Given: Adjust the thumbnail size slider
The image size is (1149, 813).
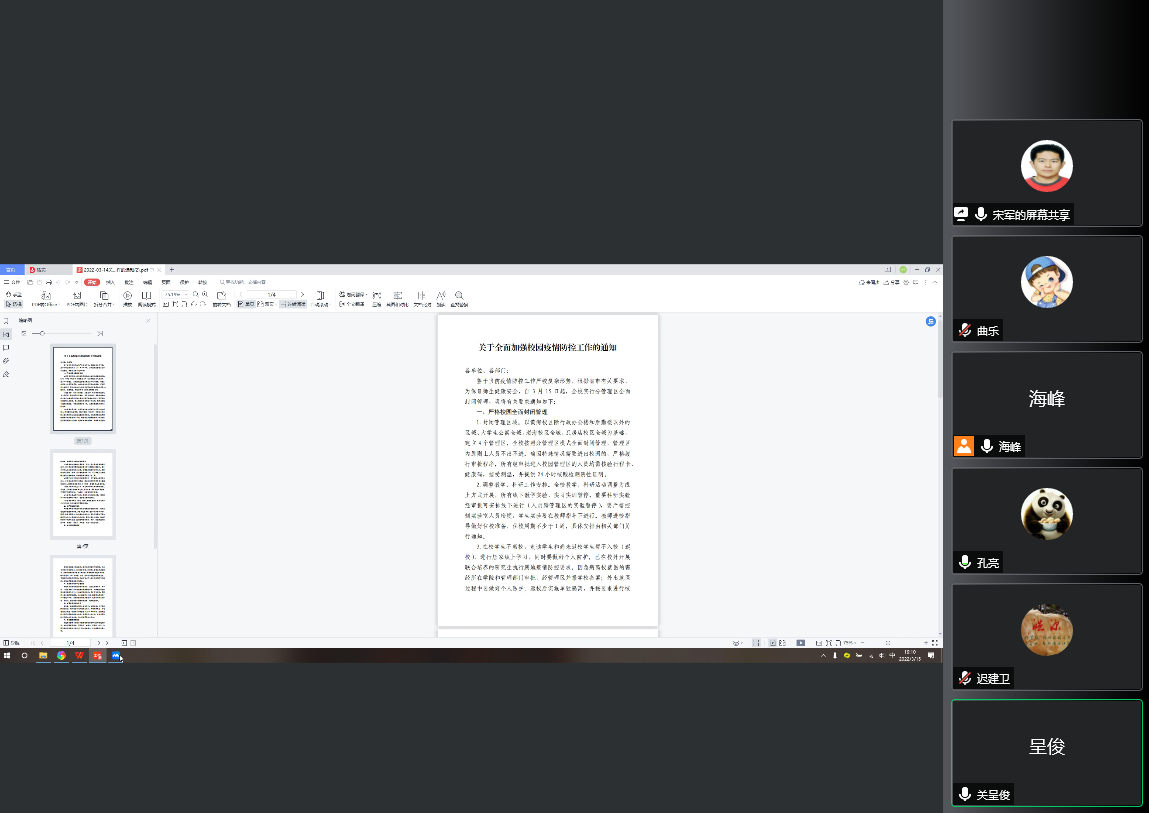Looking at the screenshot, I should [42, 333].
